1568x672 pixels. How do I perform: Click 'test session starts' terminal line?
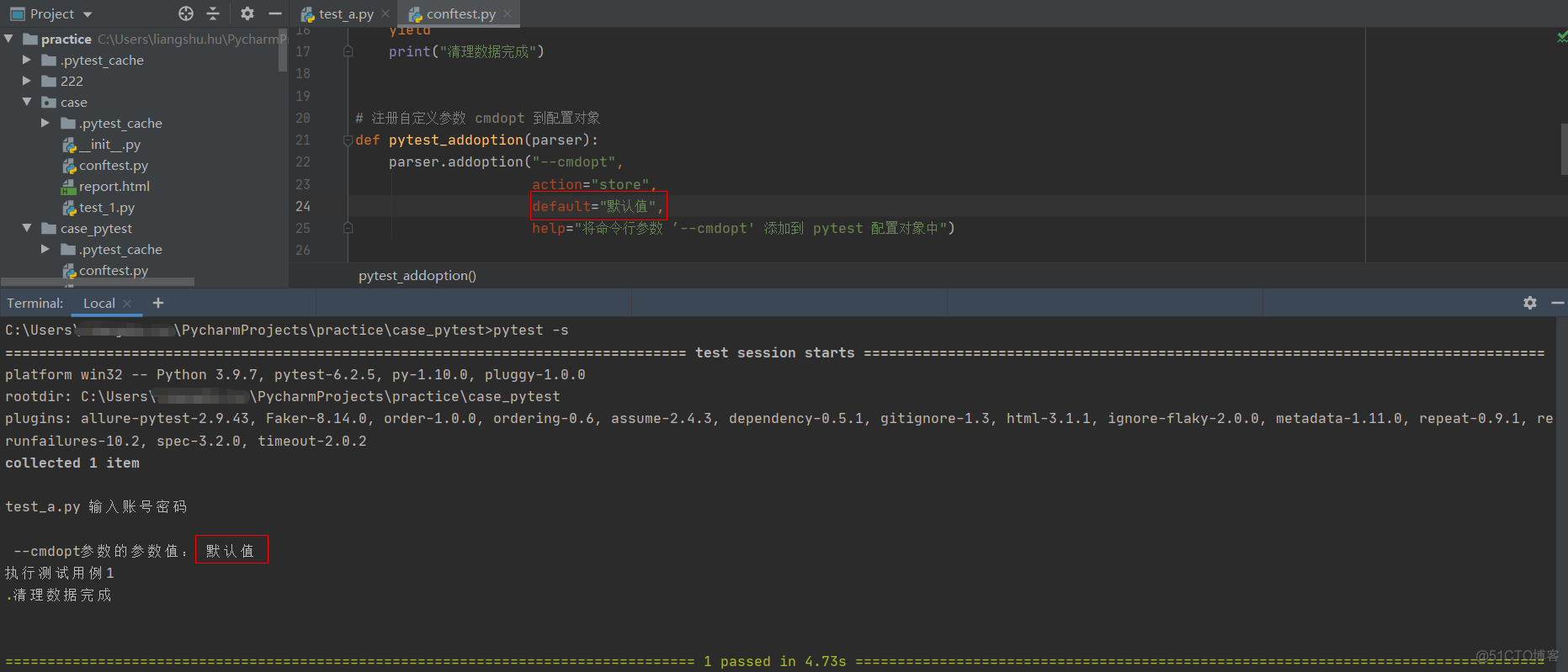[x=774, y=353]
